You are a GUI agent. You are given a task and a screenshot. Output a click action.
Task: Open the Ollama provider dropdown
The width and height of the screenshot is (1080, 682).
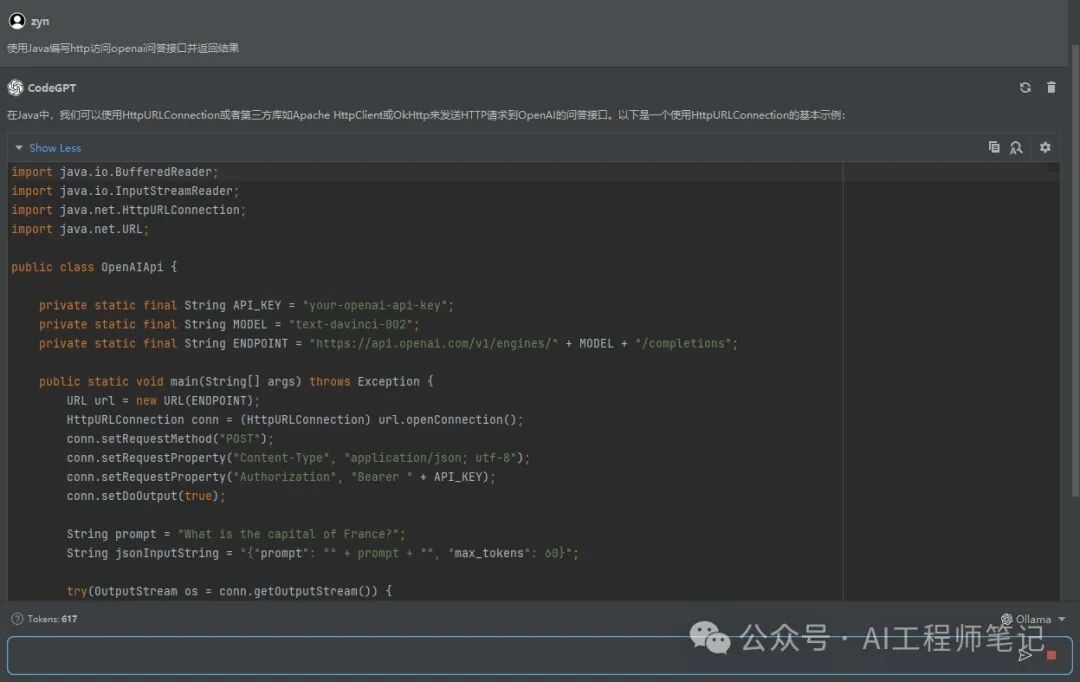point(1034,619)
